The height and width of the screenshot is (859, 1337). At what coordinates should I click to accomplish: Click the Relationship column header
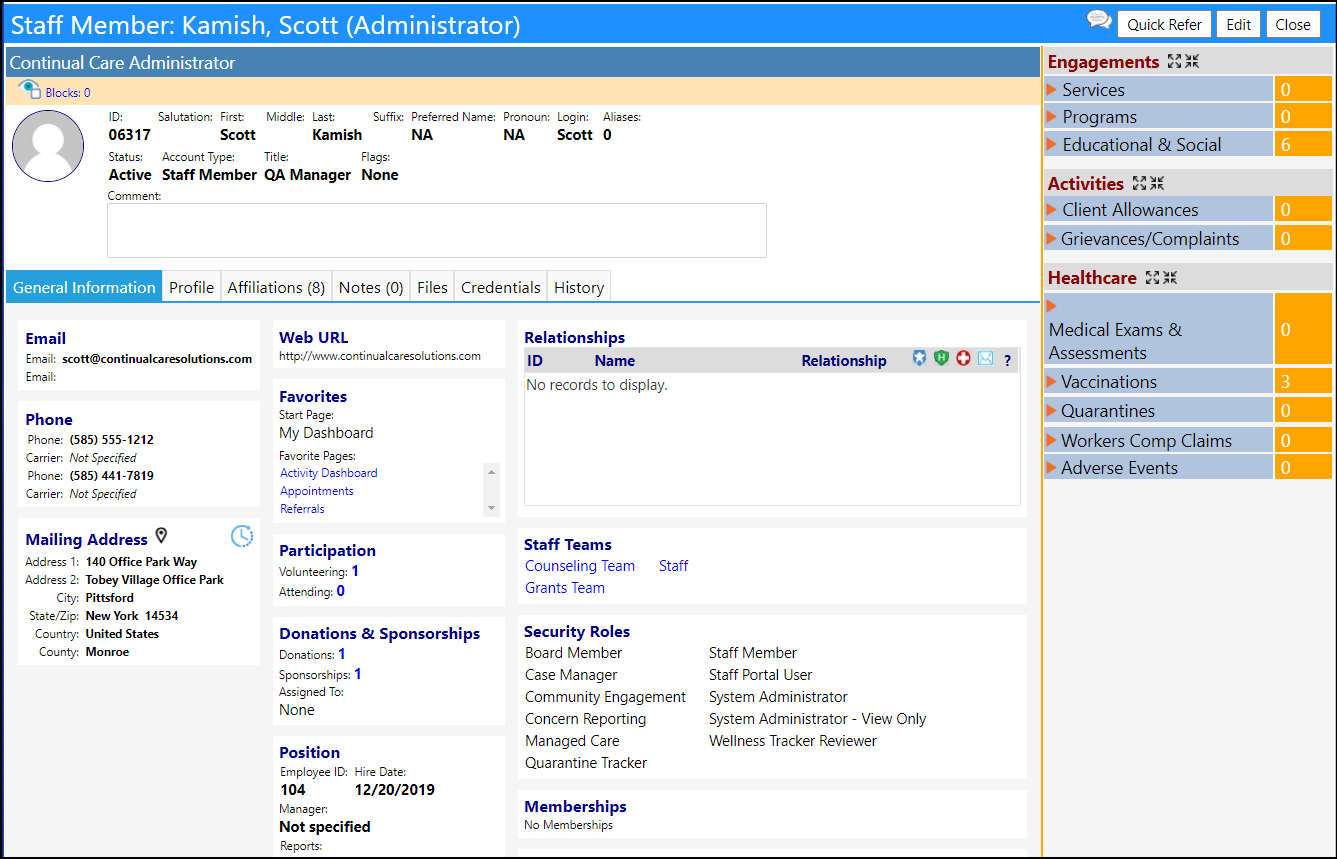pyautogui.click(x=844, y=361)
